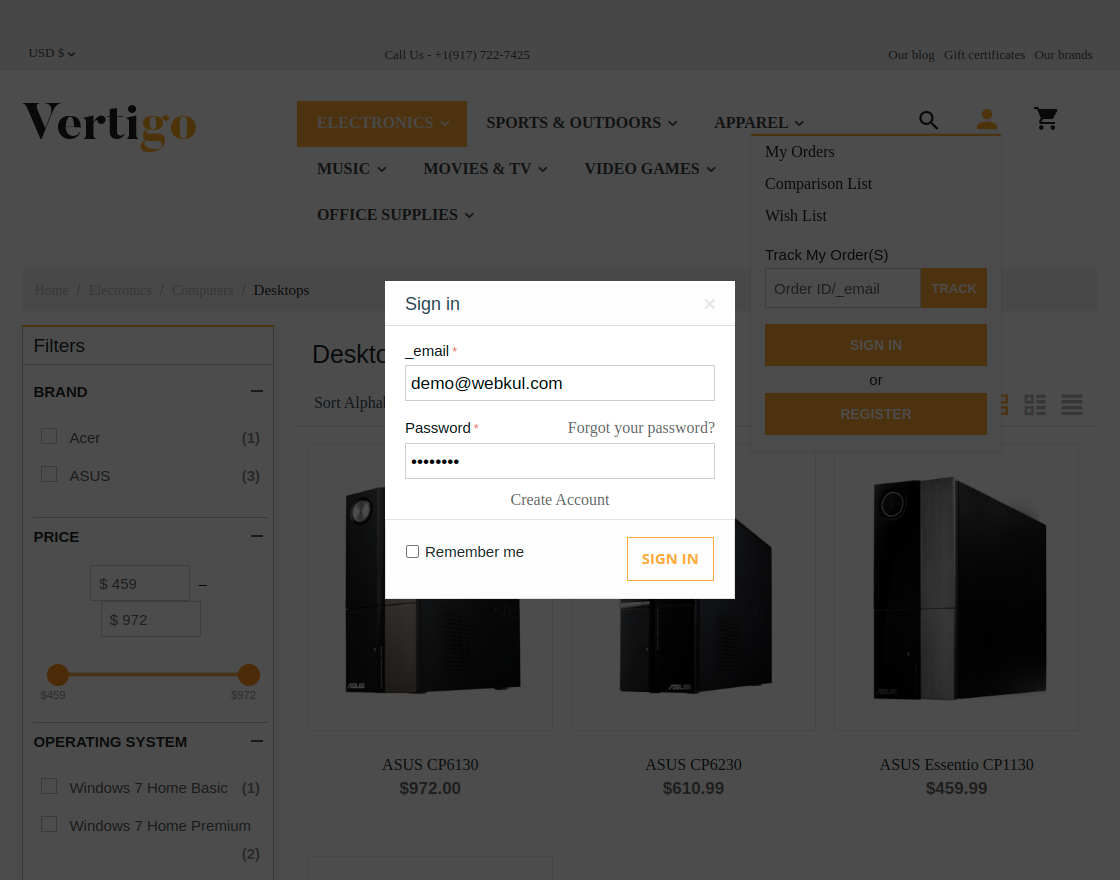1120x880 pixels.
Task: Check the Windows 7 Home Basic filter
Action: [x=49, y=786]
